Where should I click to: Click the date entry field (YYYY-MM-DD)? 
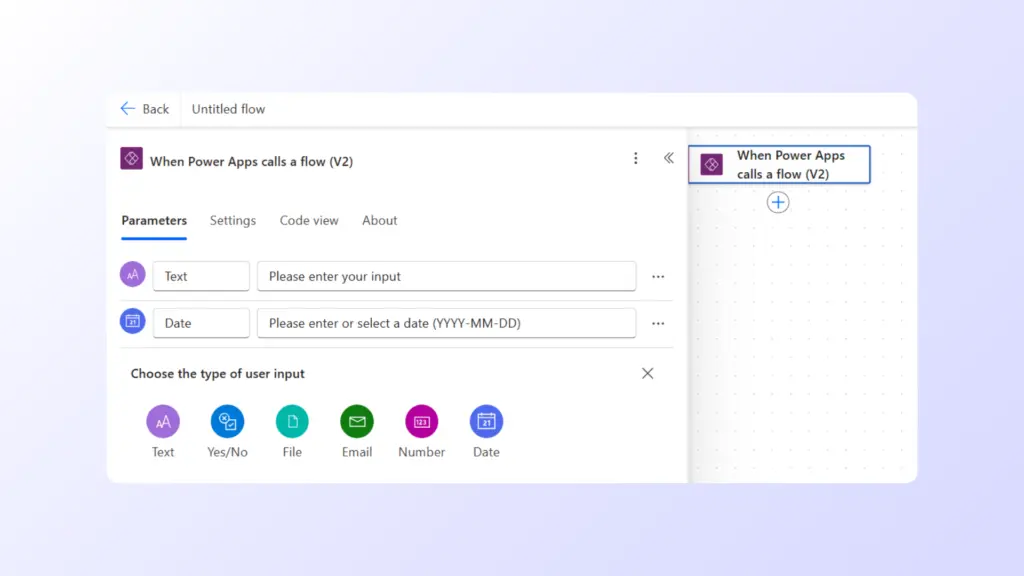tap(447, 323)
